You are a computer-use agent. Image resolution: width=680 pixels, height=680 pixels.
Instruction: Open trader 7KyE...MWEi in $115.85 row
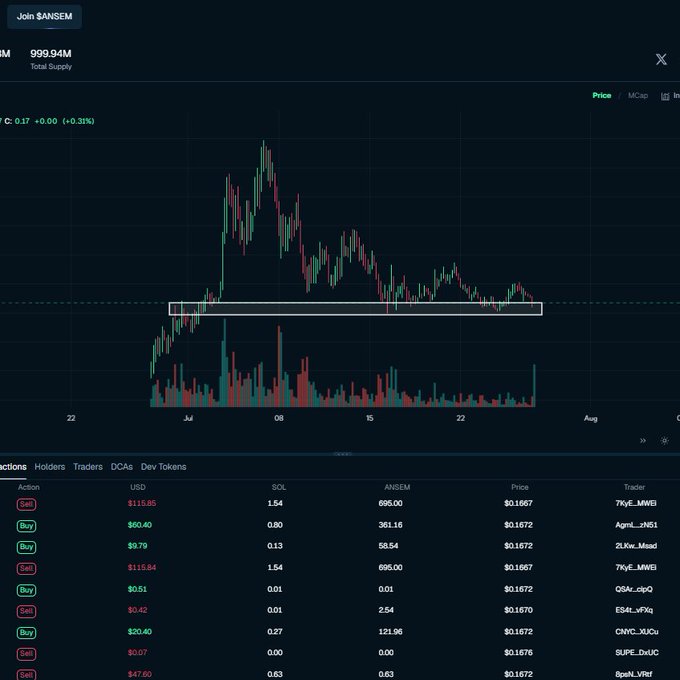(x=636, y=503)
